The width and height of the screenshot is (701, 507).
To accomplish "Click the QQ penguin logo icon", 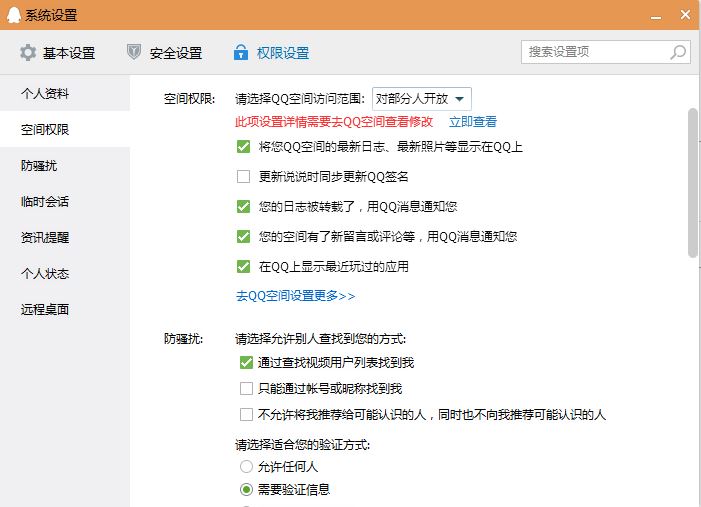I will (x=14, y=15).
